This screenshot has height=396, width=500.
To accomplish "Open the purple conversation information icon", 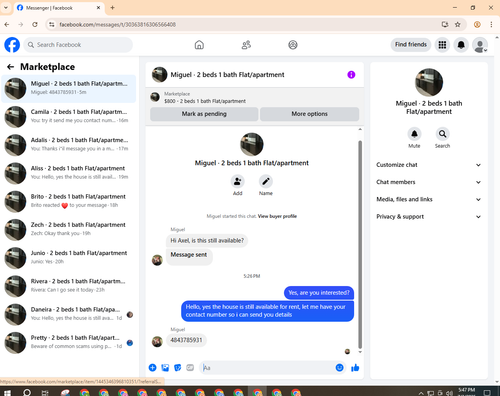I will (x=351, y=75).
